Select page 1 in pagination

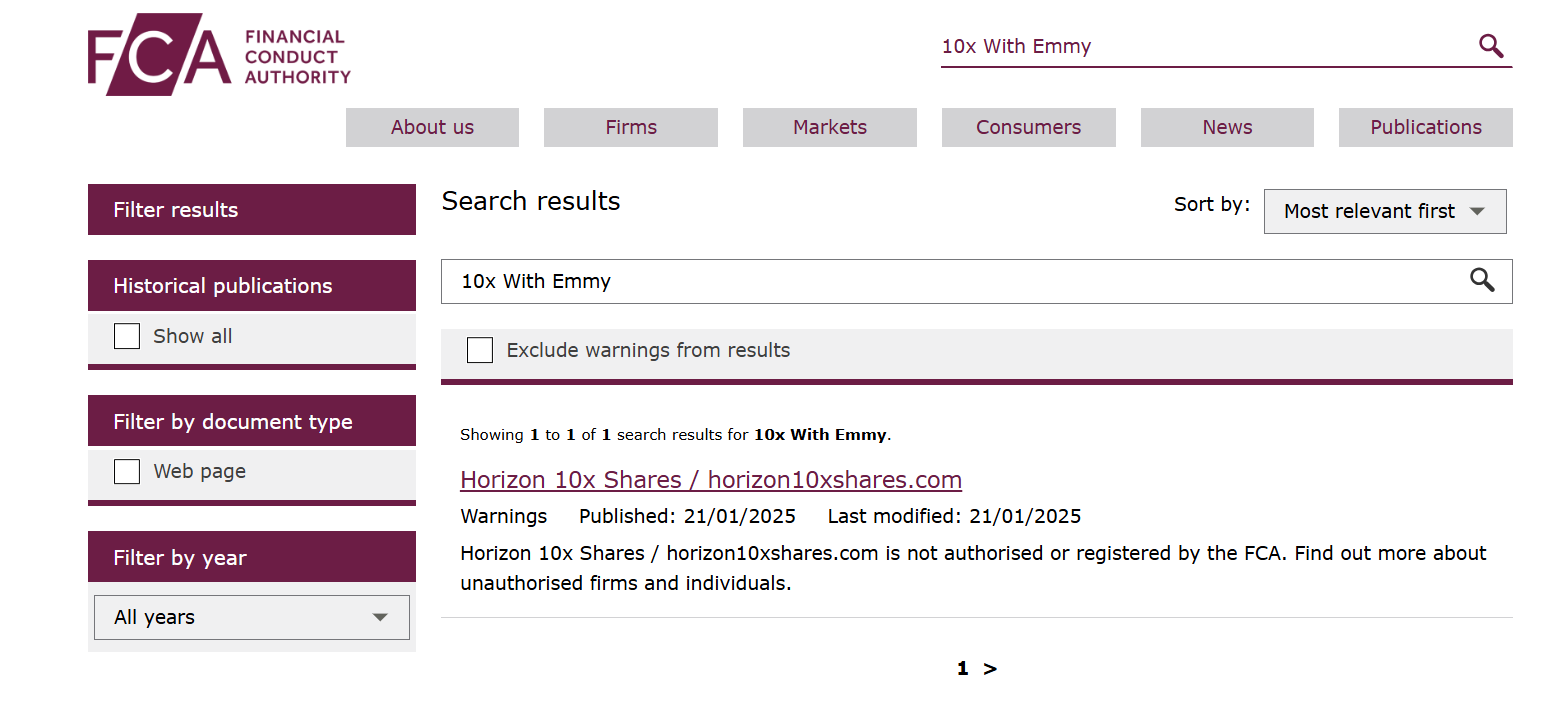962,669
